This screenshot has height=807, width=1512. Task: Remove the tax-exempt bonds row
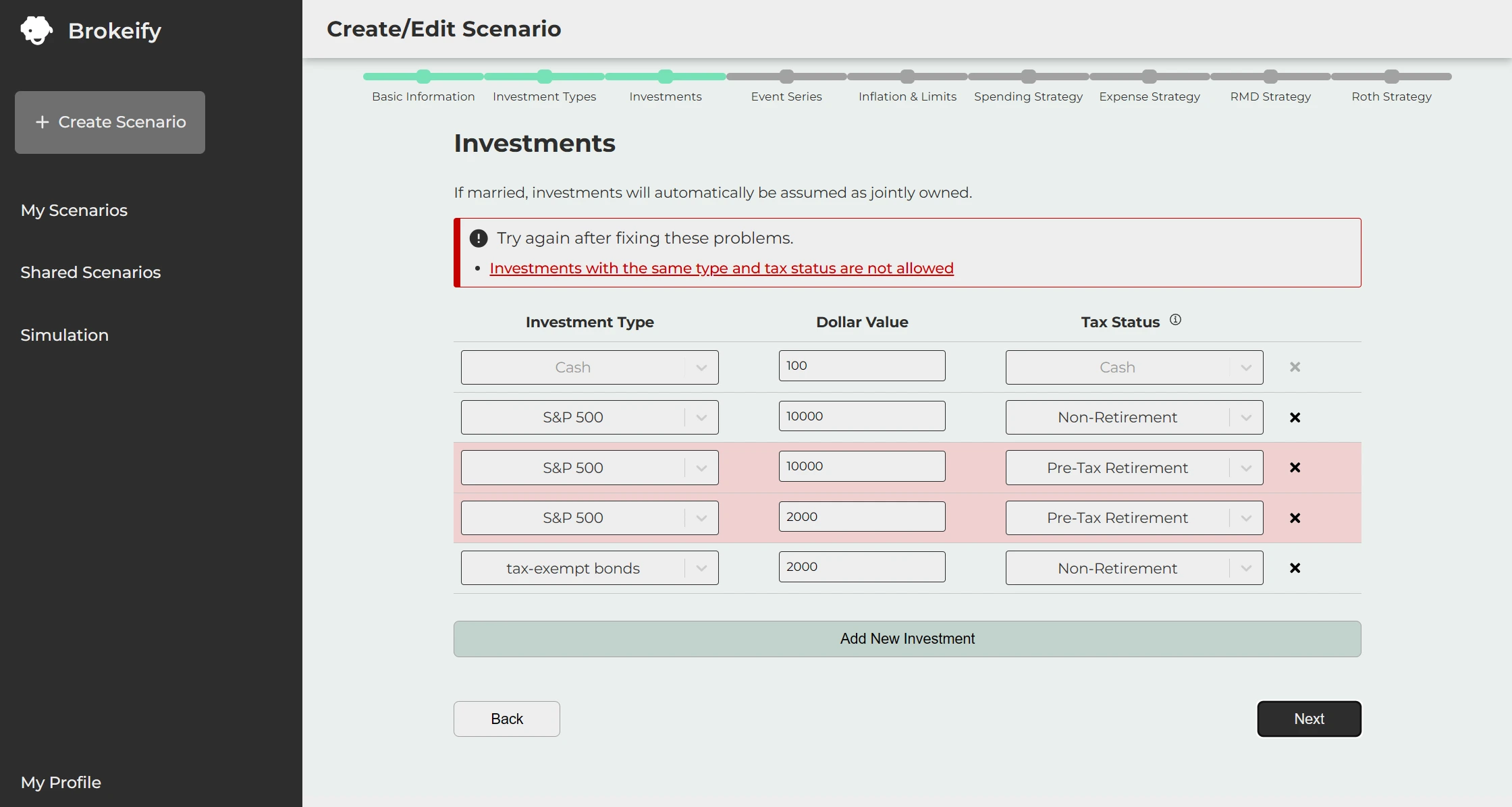tap(1295, 567)
